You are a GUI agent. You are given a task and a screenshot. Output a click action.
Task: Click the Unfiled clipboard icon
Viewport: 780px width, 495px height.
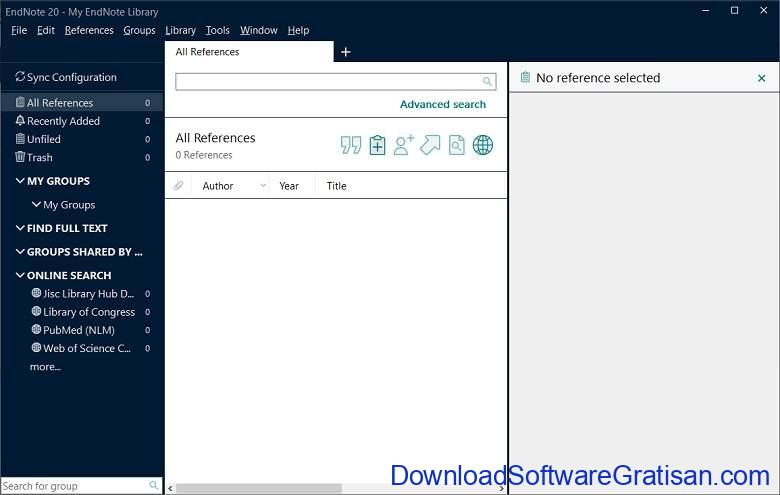coord(20,139)
